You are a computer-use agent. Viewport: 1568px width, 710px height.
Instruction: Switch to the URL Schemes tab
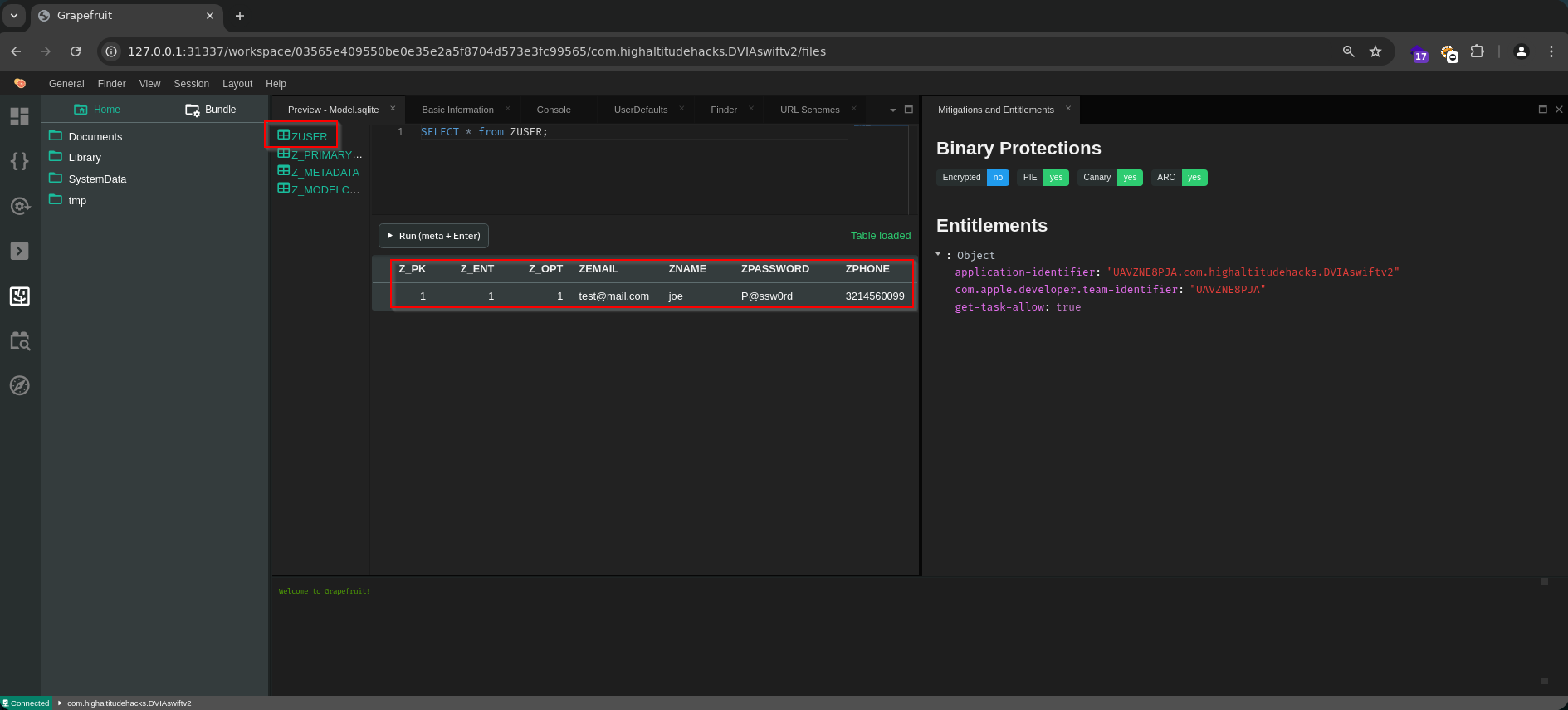pyautogui.click(x=810, y=110)
